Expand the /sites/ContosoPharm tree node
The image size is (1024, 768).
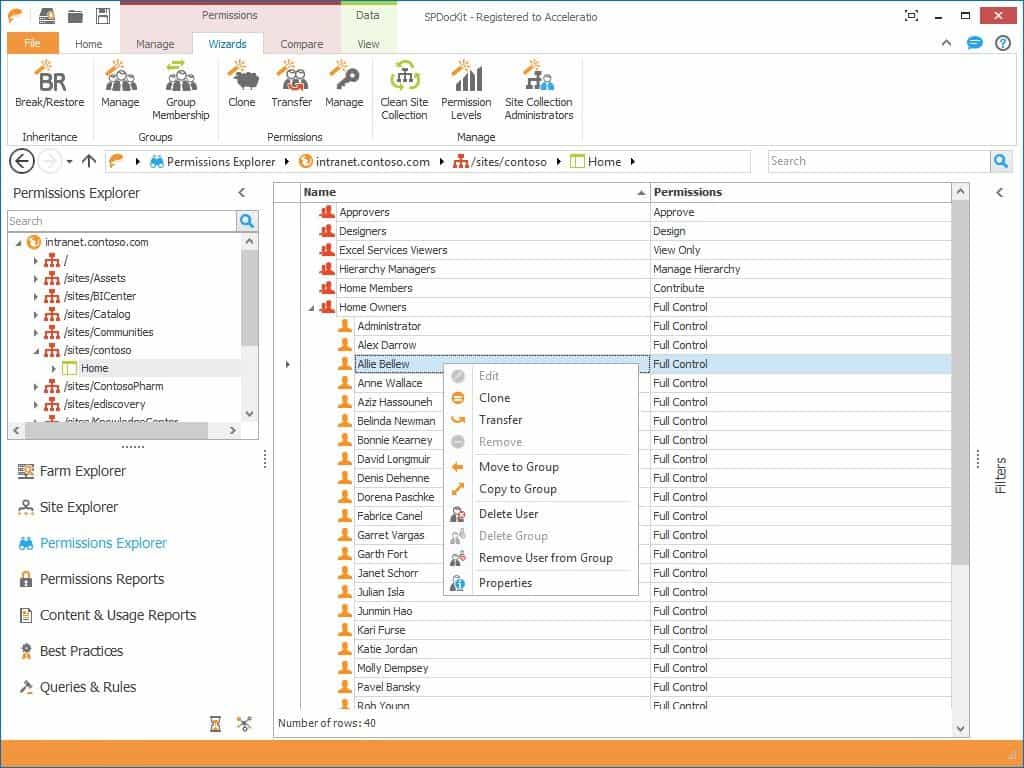(x=36, y=387)
